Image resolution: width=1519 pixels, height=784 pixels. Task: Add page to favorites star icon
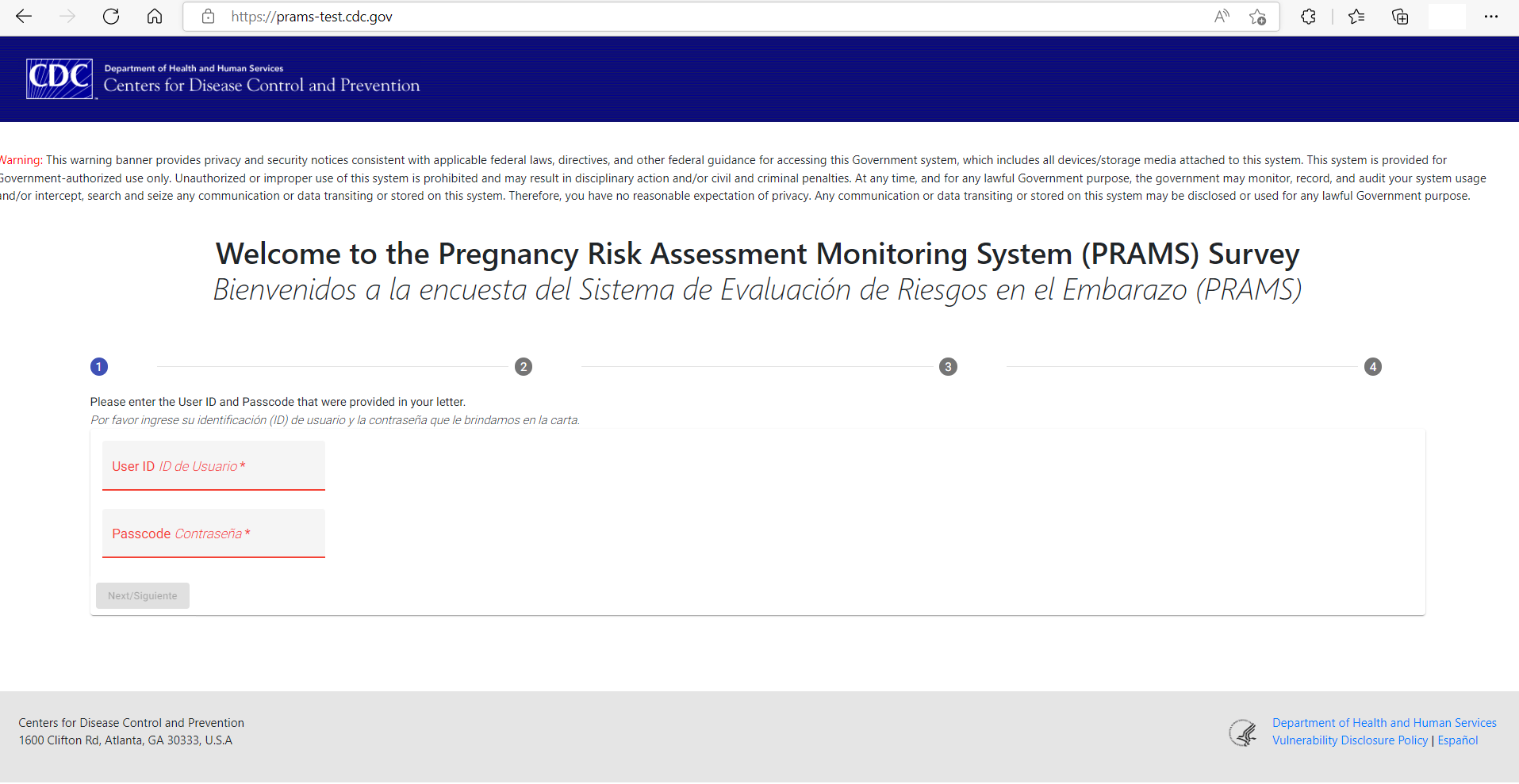[x=1257, y=17]
